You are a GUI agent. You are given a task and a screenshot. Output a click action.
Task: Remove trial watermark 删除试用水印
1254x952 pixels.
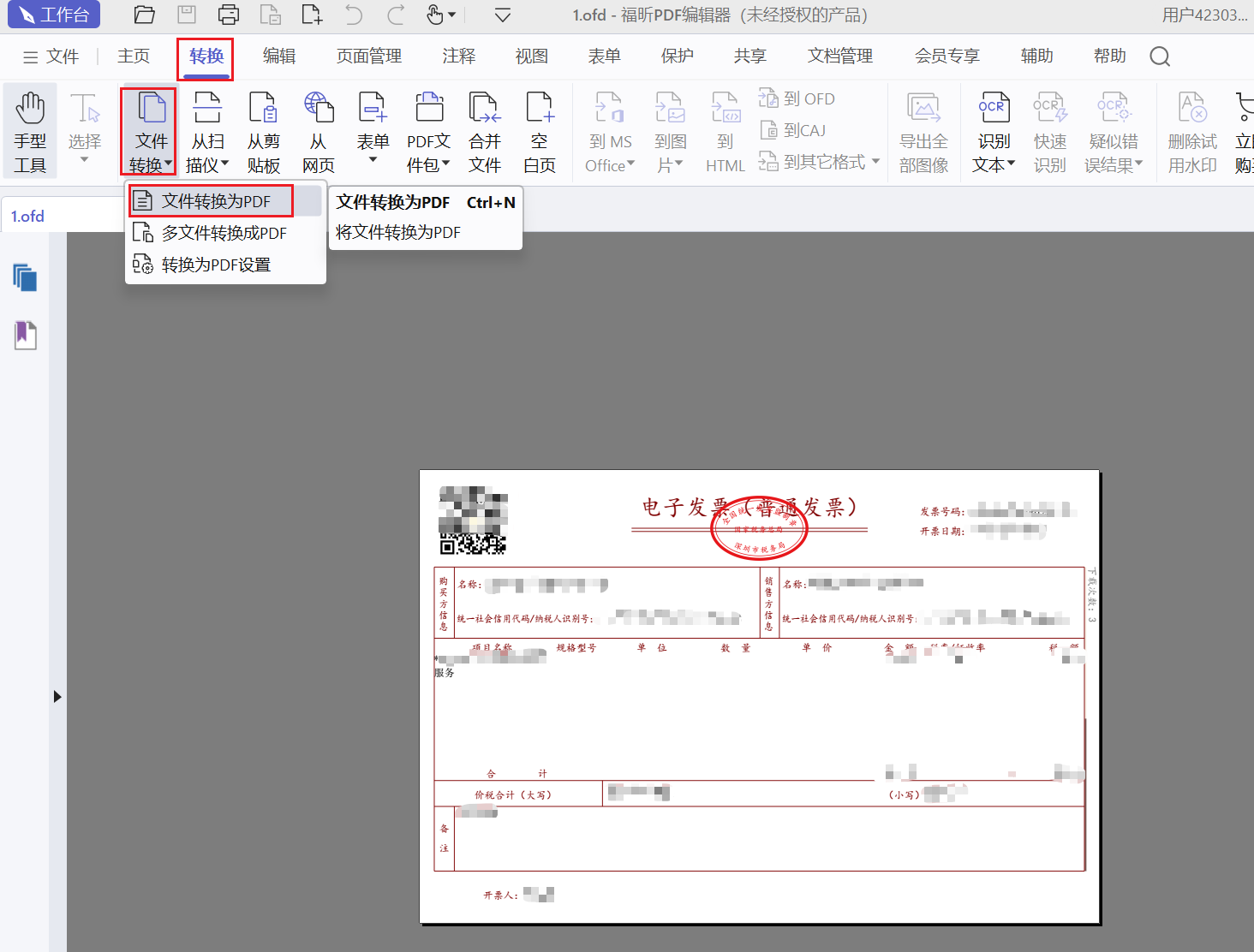click(1191, 130)
